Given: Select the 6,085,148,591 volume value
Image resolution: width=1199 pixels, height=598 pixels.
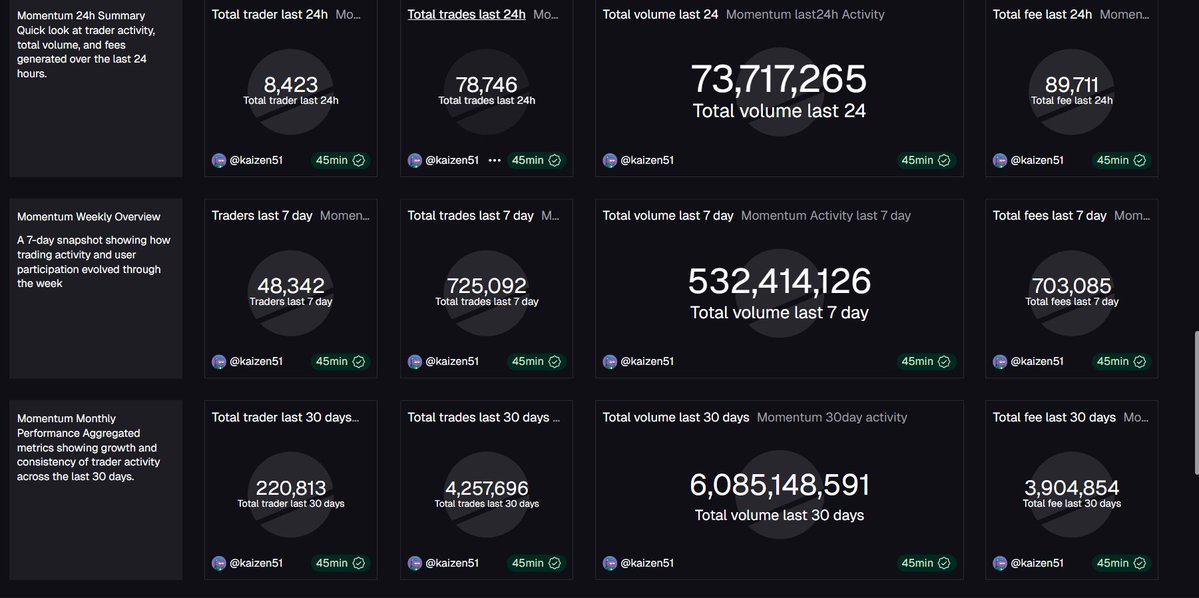Looking at the screenshot, I should (x=779, y=485).
